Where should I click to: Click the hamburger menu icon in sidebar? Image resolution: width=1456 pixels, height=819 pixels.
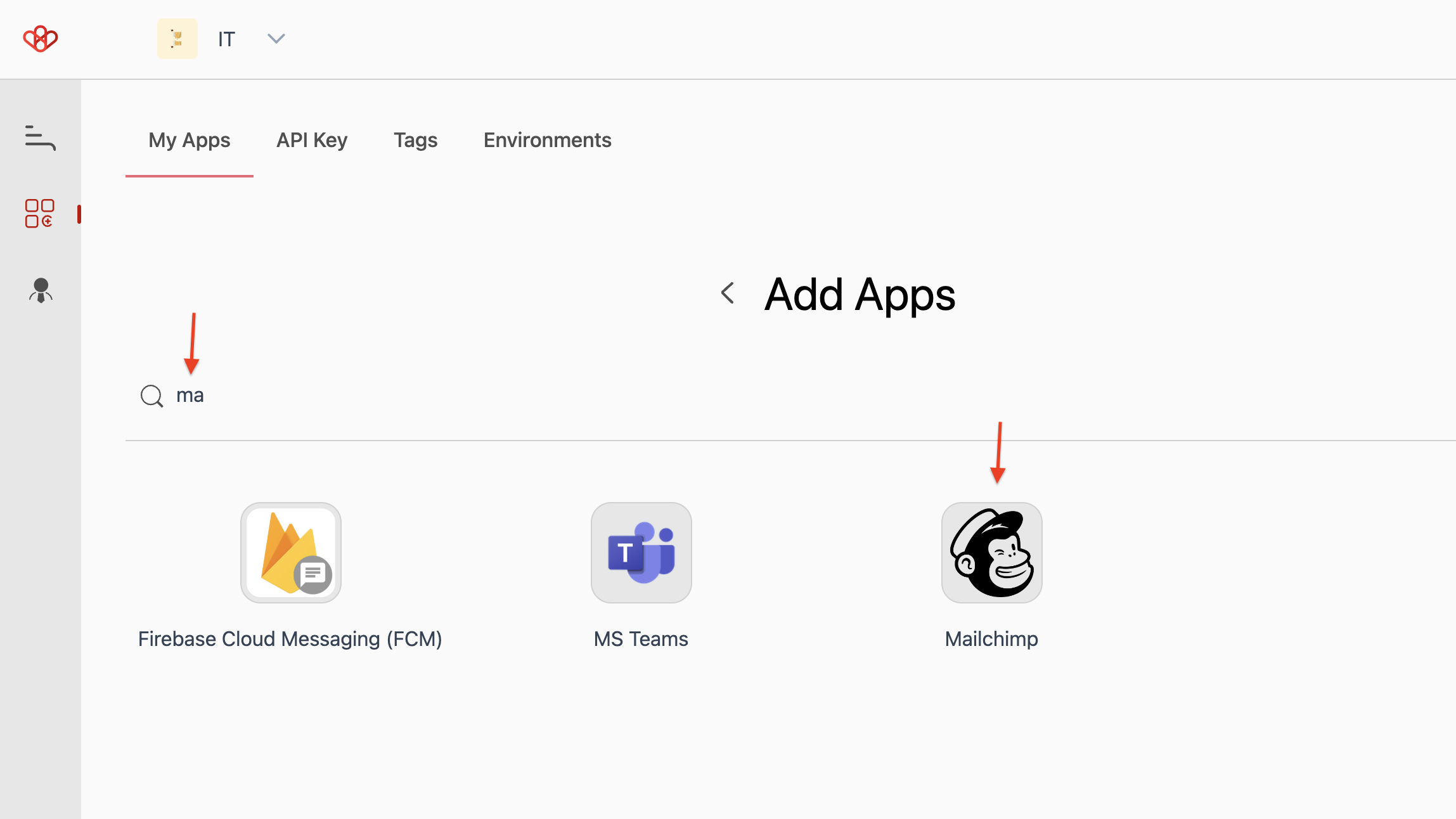point(39,137)
